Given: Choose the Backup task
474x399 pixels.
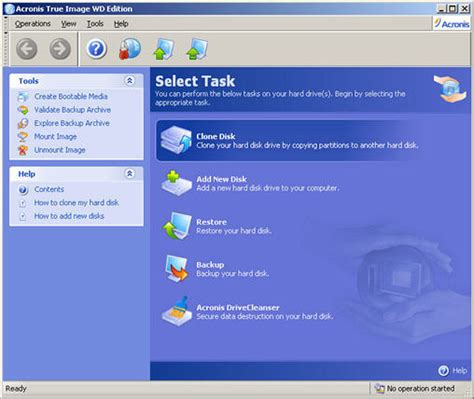Looking at the screenshot, I should tap(216, 269).
